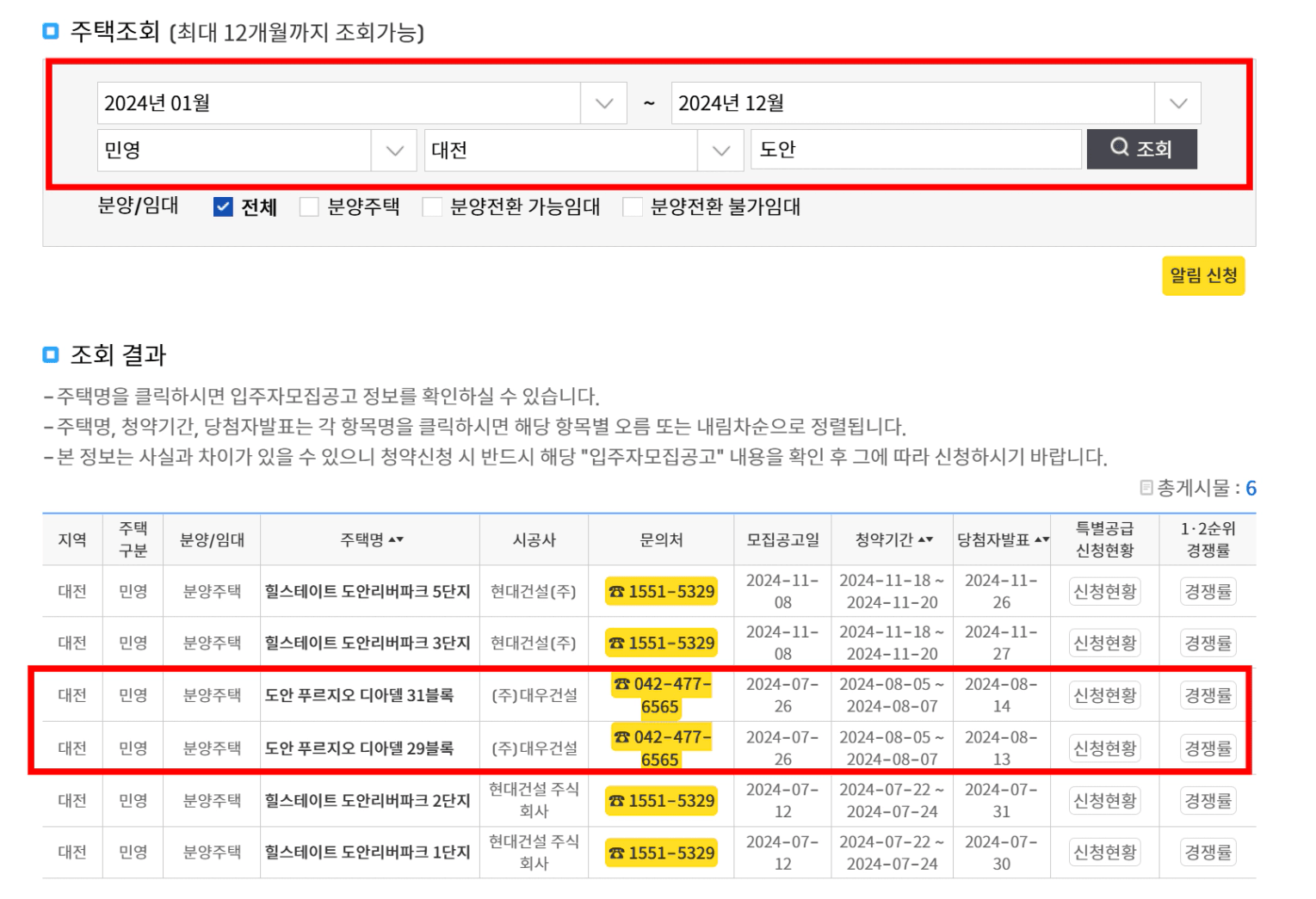
Task: Open 힐스테이트 도안리버파크 2단지 housing name link
Action: pyautogui.click(x=368, y=801)
